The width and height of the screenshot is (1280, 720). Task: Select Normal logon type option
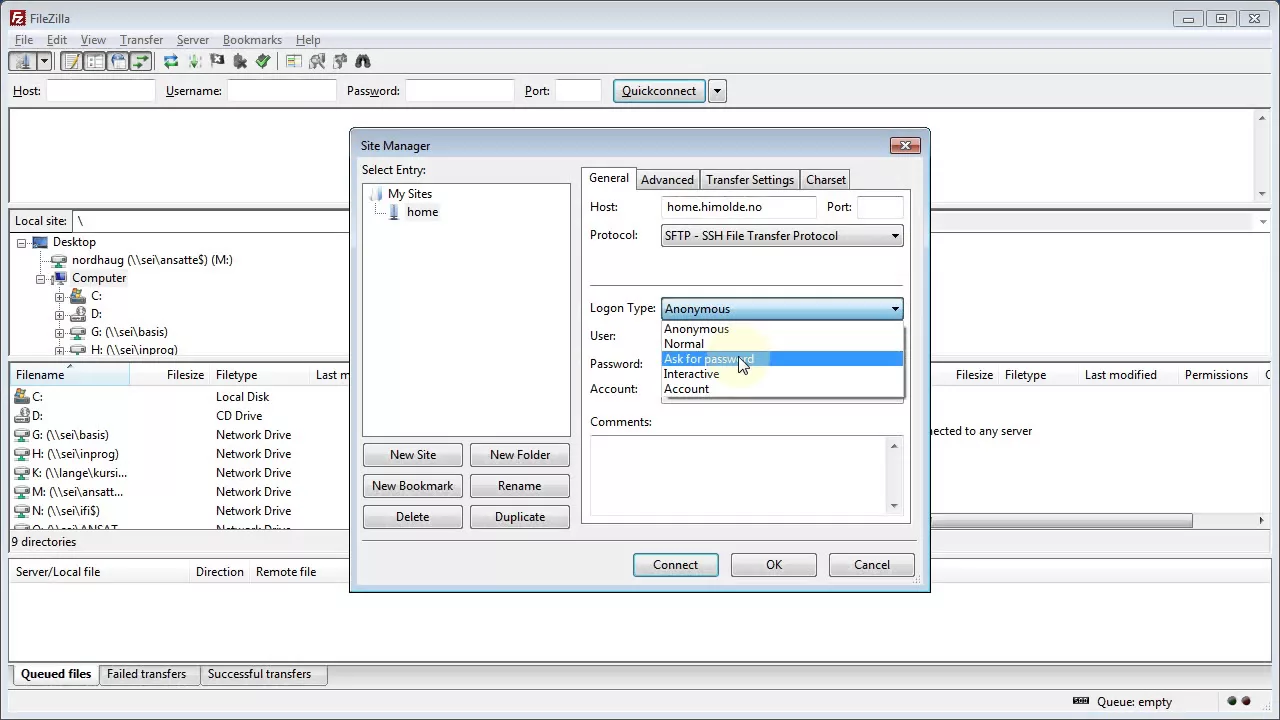tap(782, 344)
